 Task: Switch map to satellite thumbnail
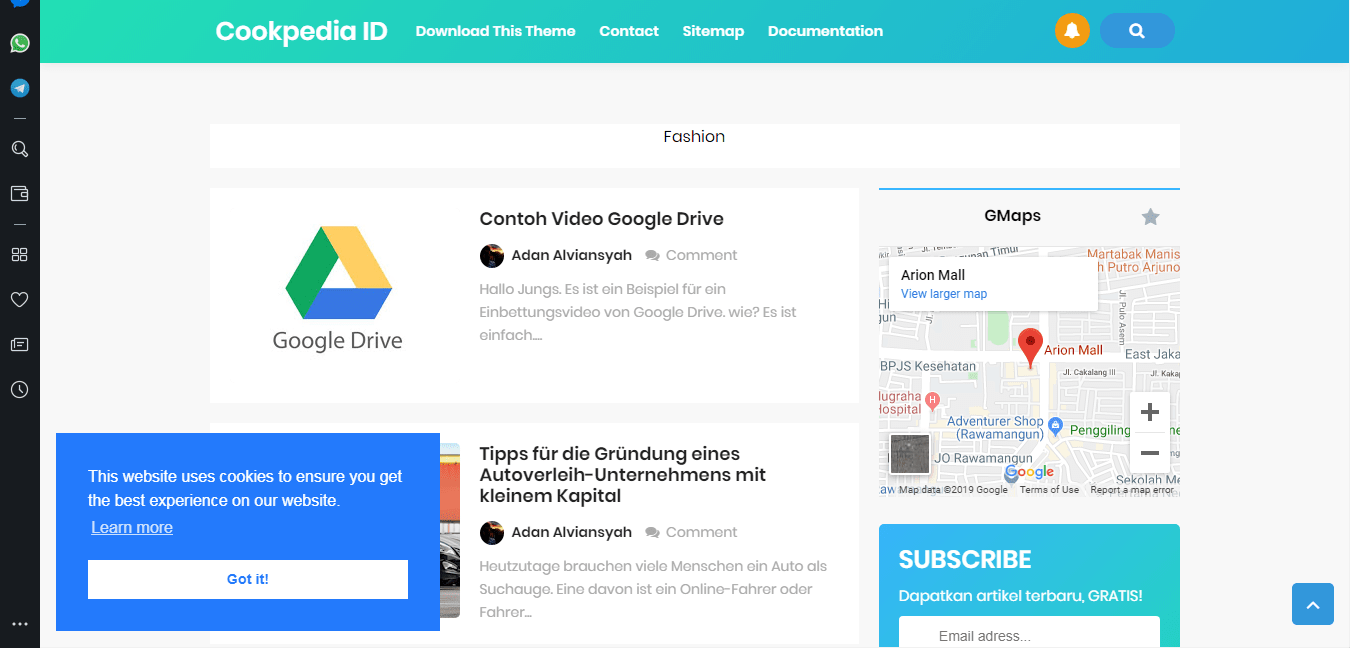(909, 454)
